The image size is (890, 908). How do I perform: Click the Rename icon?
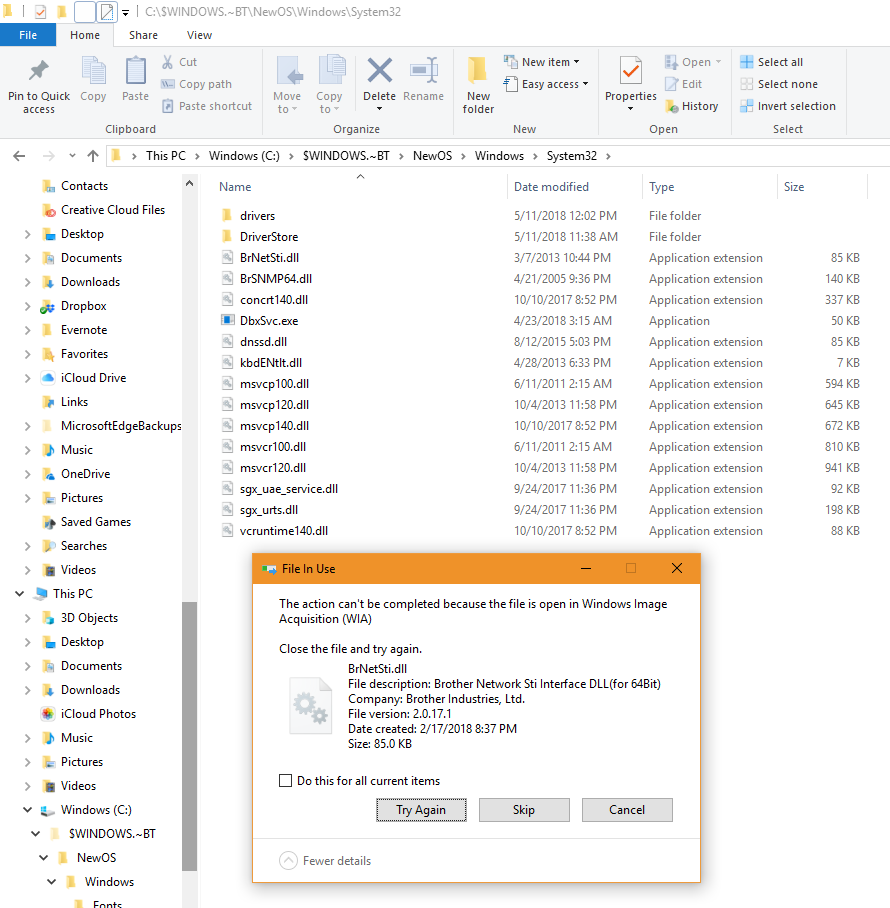424,71
